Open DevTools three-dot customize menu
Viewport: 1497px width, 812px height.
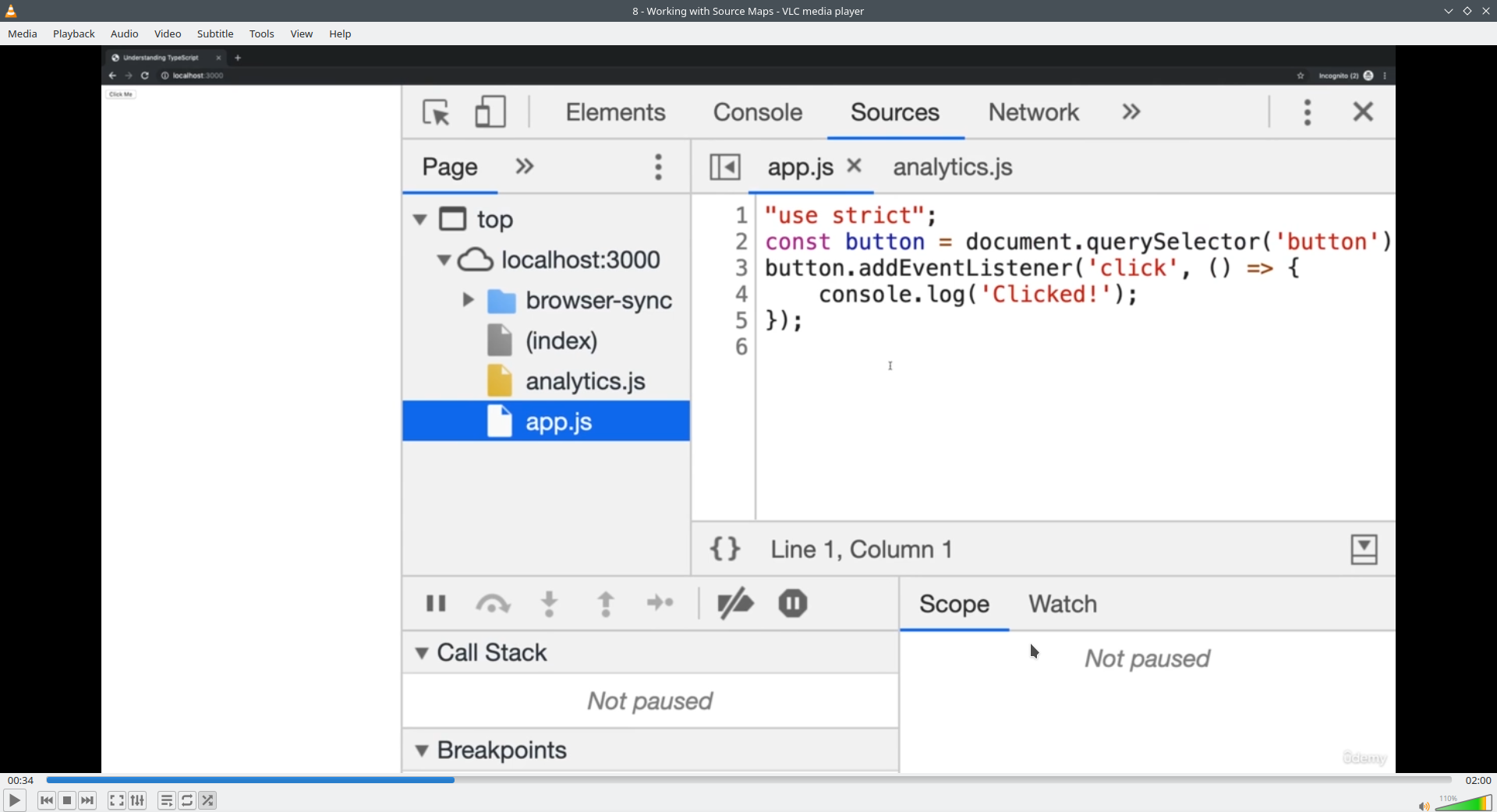coord(1308,112)
